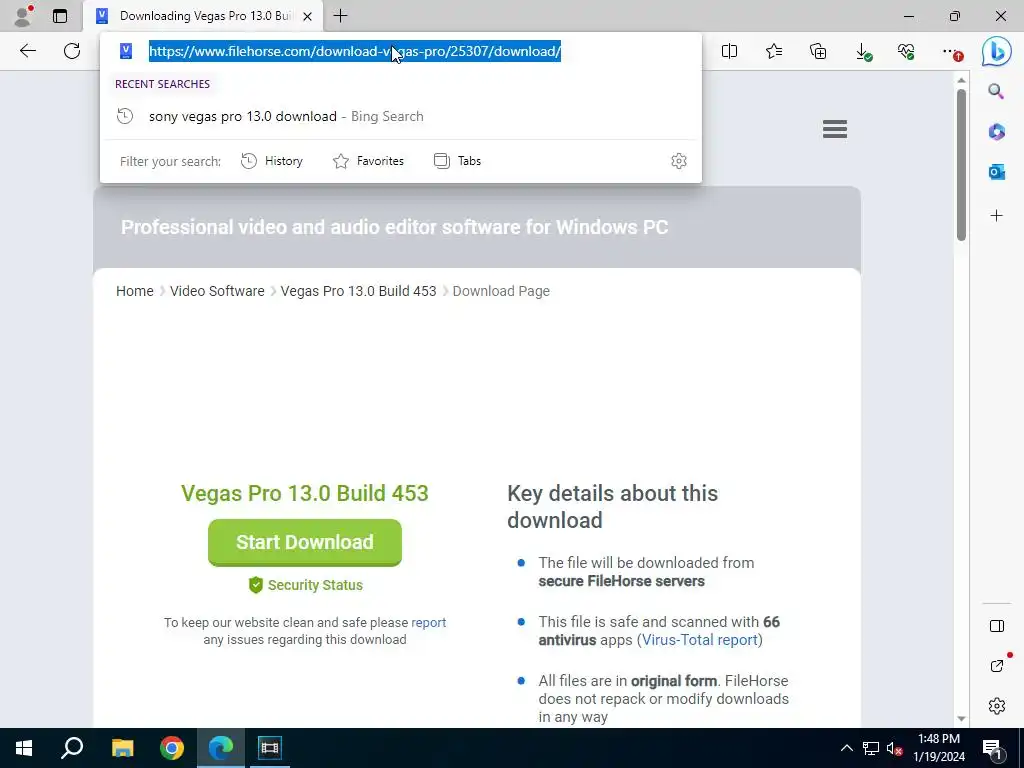Screen dimensions: 1024x768
Task: Open the Collections toolbar icon
Action: (818, 51)
